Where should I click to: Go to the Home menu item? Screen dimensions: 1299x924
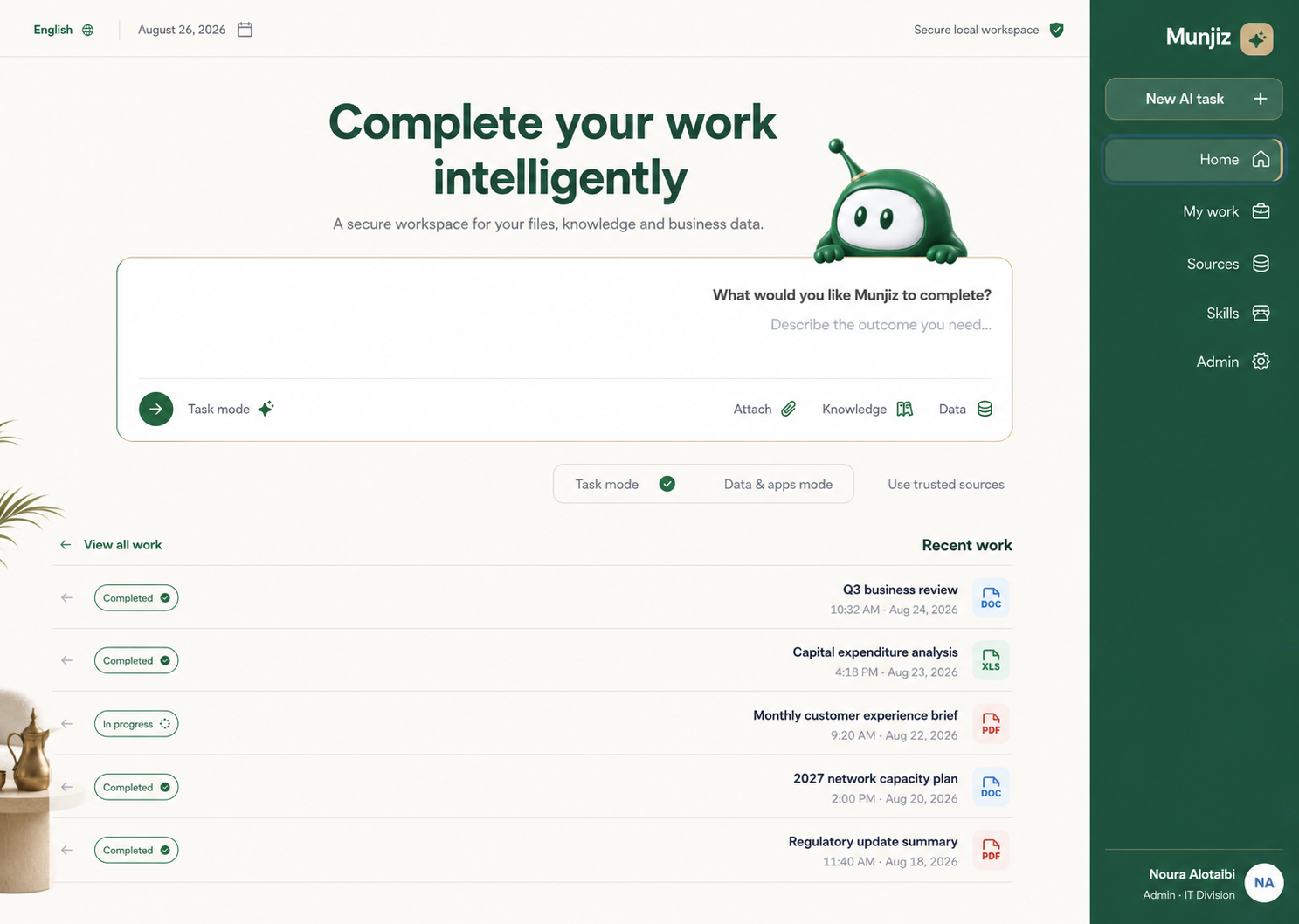pos(1193,159)
